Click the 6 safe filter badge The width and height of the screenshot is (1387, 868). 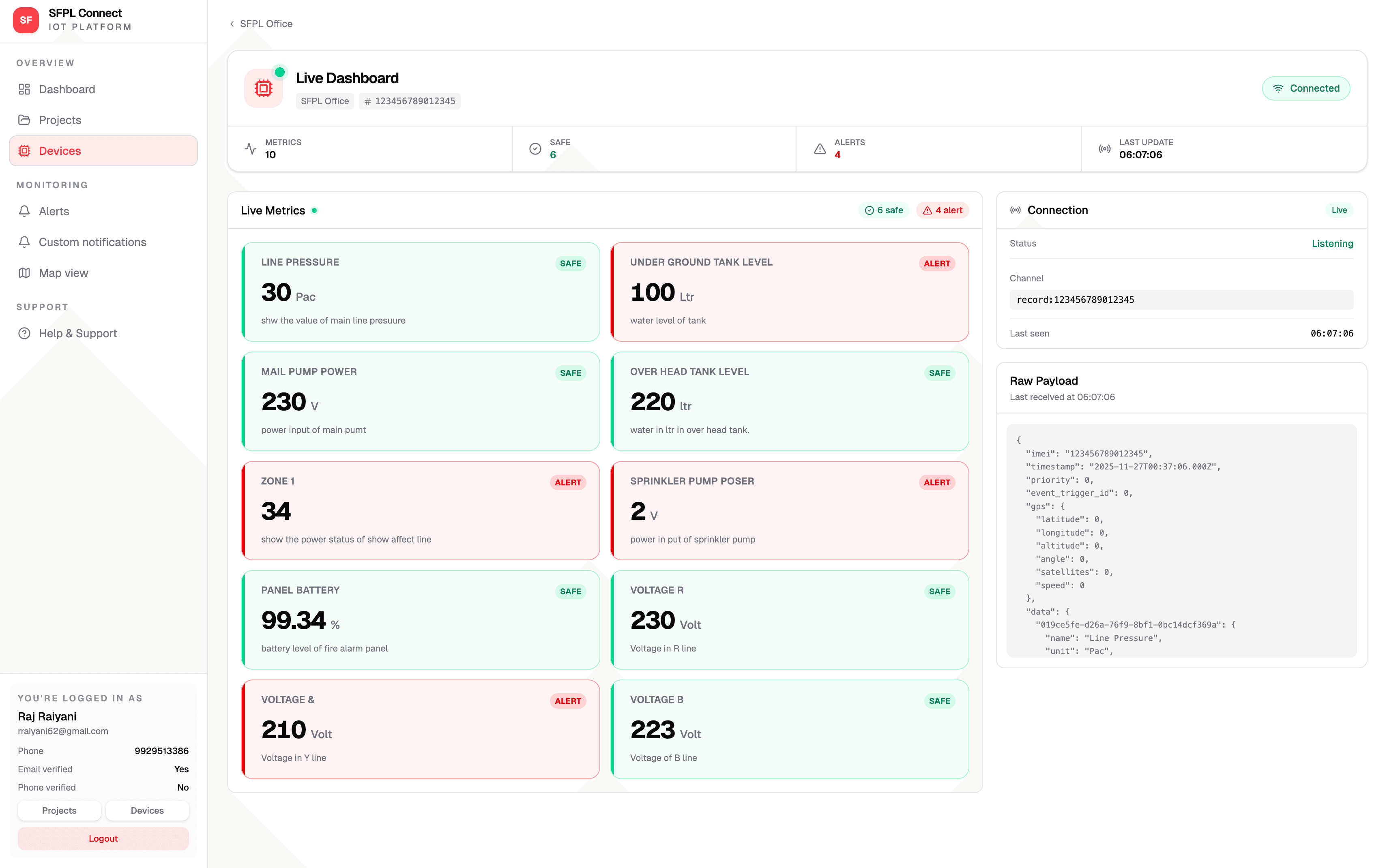[884, 210]
